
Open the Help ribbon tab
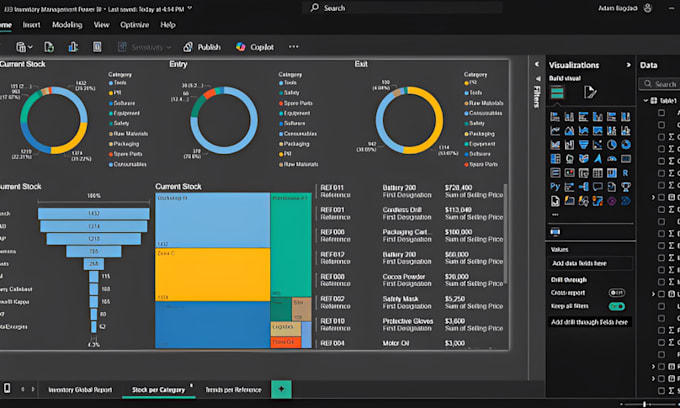pyautogui.click(x=168, y=25)
